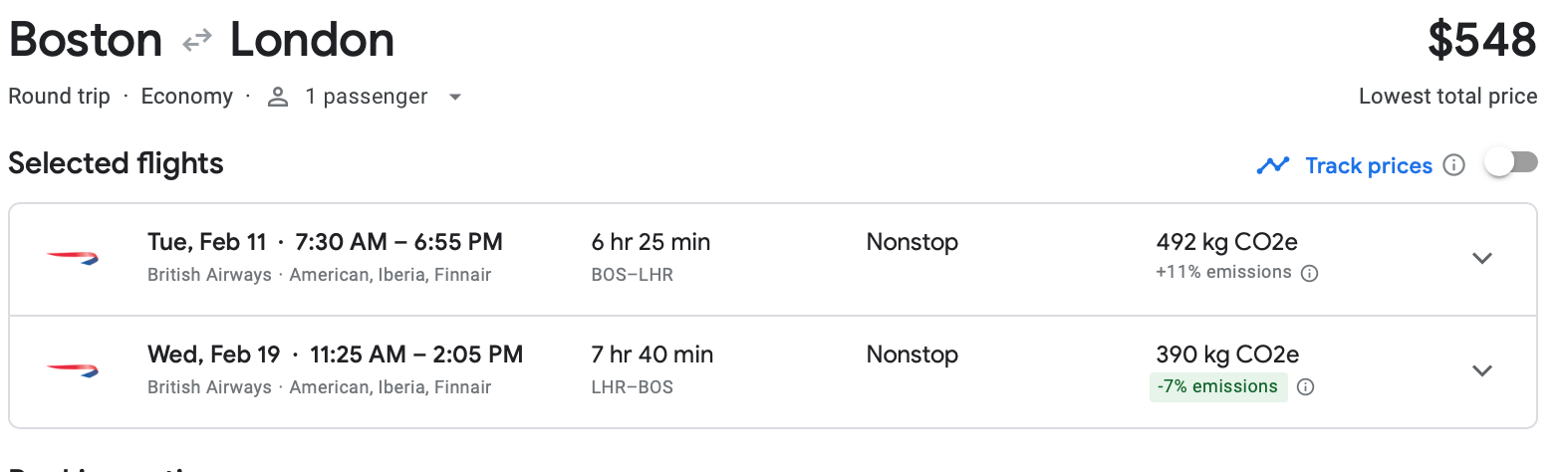The width and height of the screenshot is (1568, 472).
Task: Click info icon beside -7% emissions
Action: (1306, 387)
